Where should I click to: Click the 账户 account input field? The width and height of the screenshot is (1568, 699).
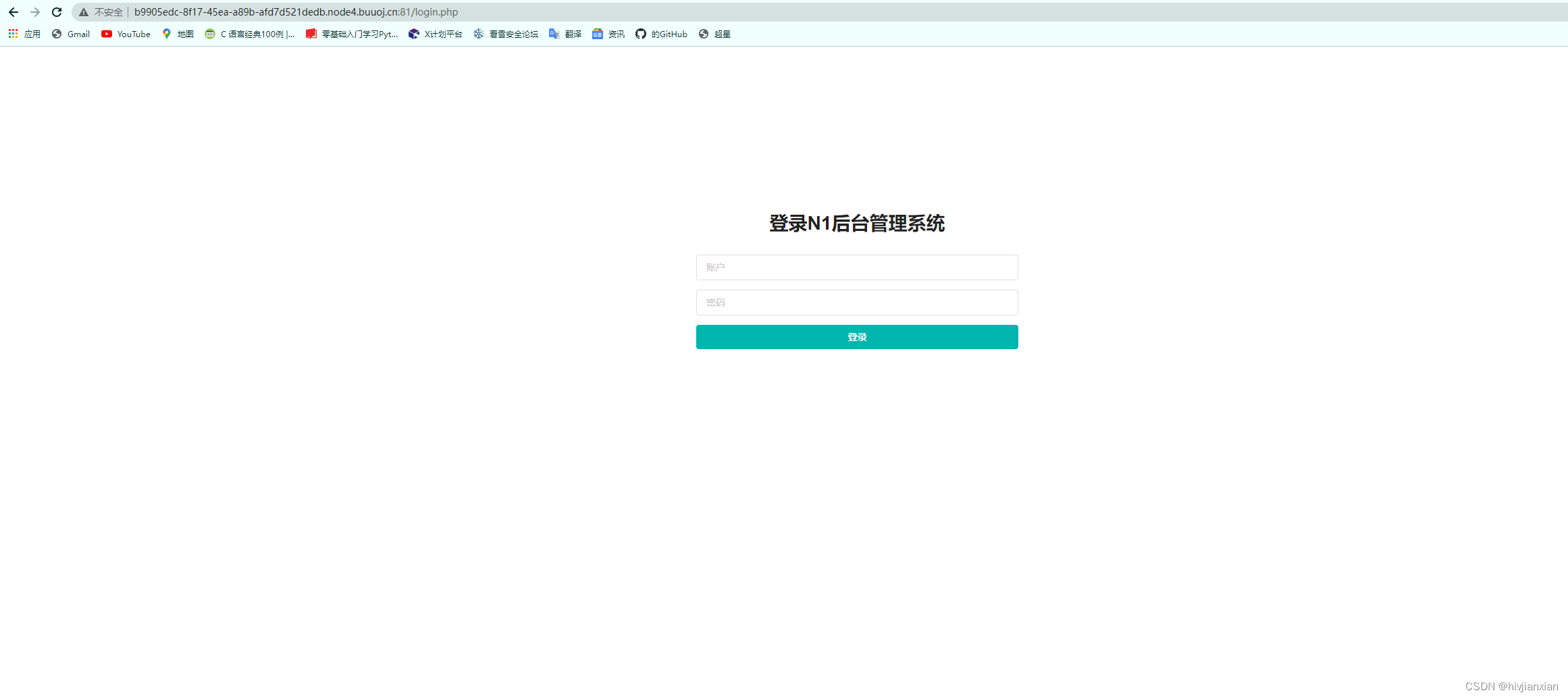(856, 267)
